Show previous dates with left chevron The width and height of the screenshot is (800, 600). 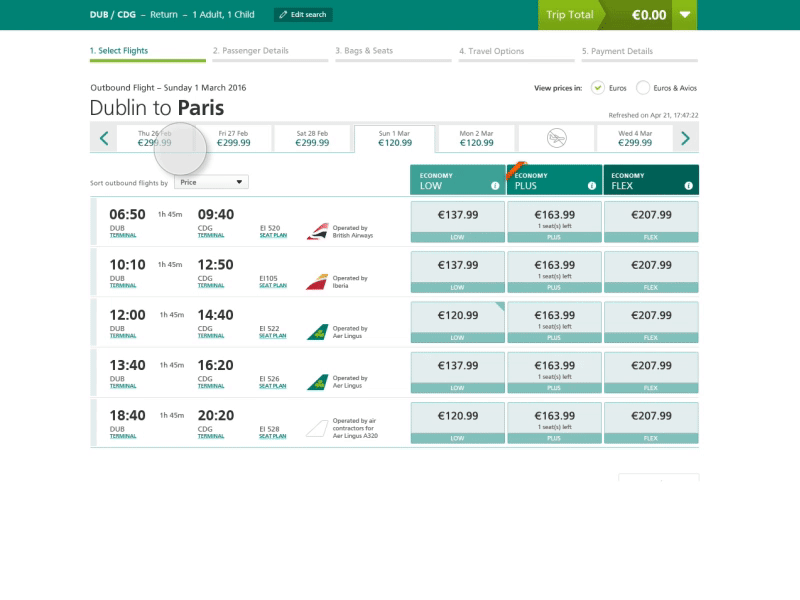click(x=104, y=138)
